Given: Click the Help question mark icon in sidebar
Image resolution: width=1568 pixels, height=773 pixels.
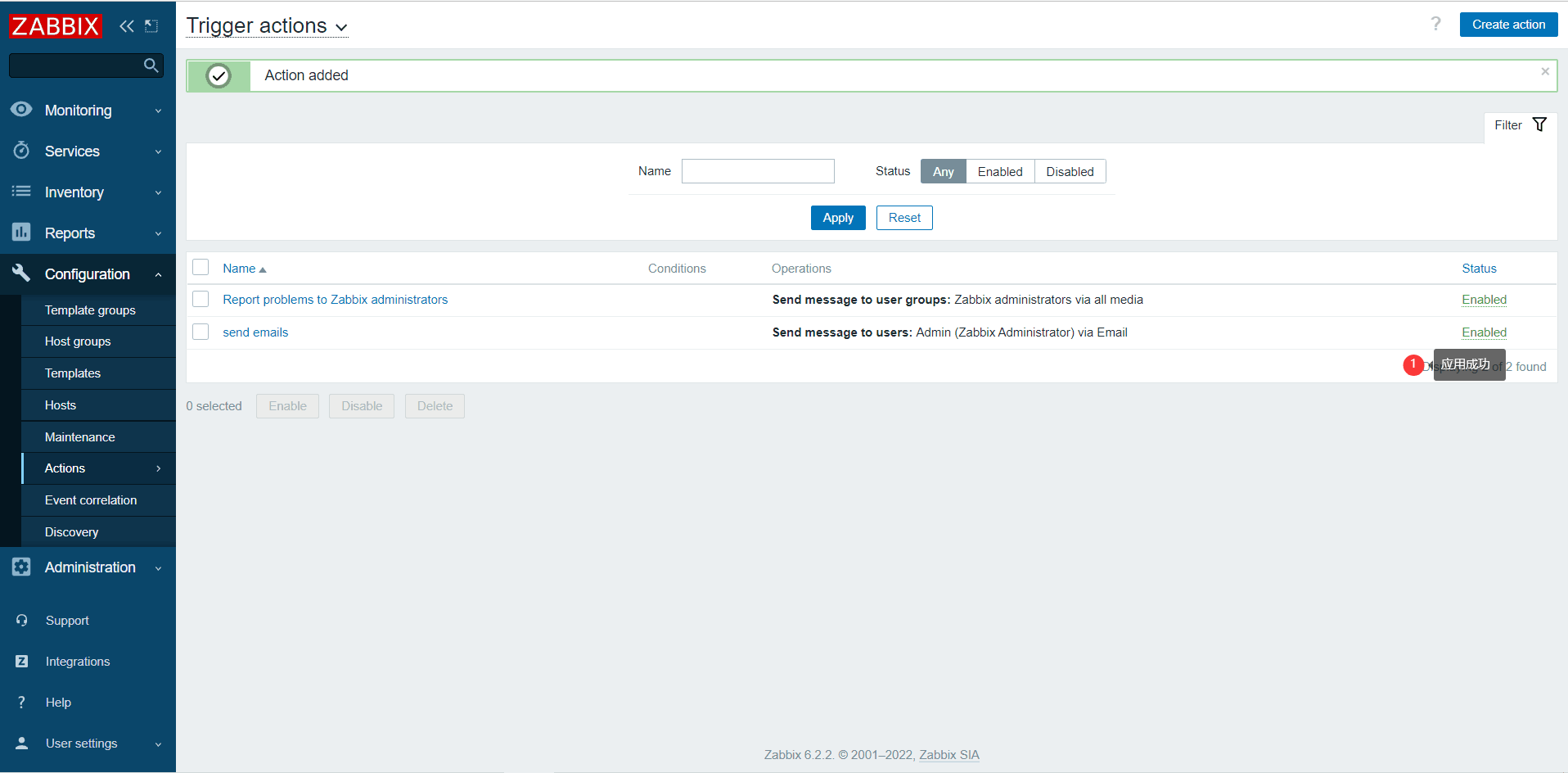Looking at the screenshot, I should pos(22,703).
